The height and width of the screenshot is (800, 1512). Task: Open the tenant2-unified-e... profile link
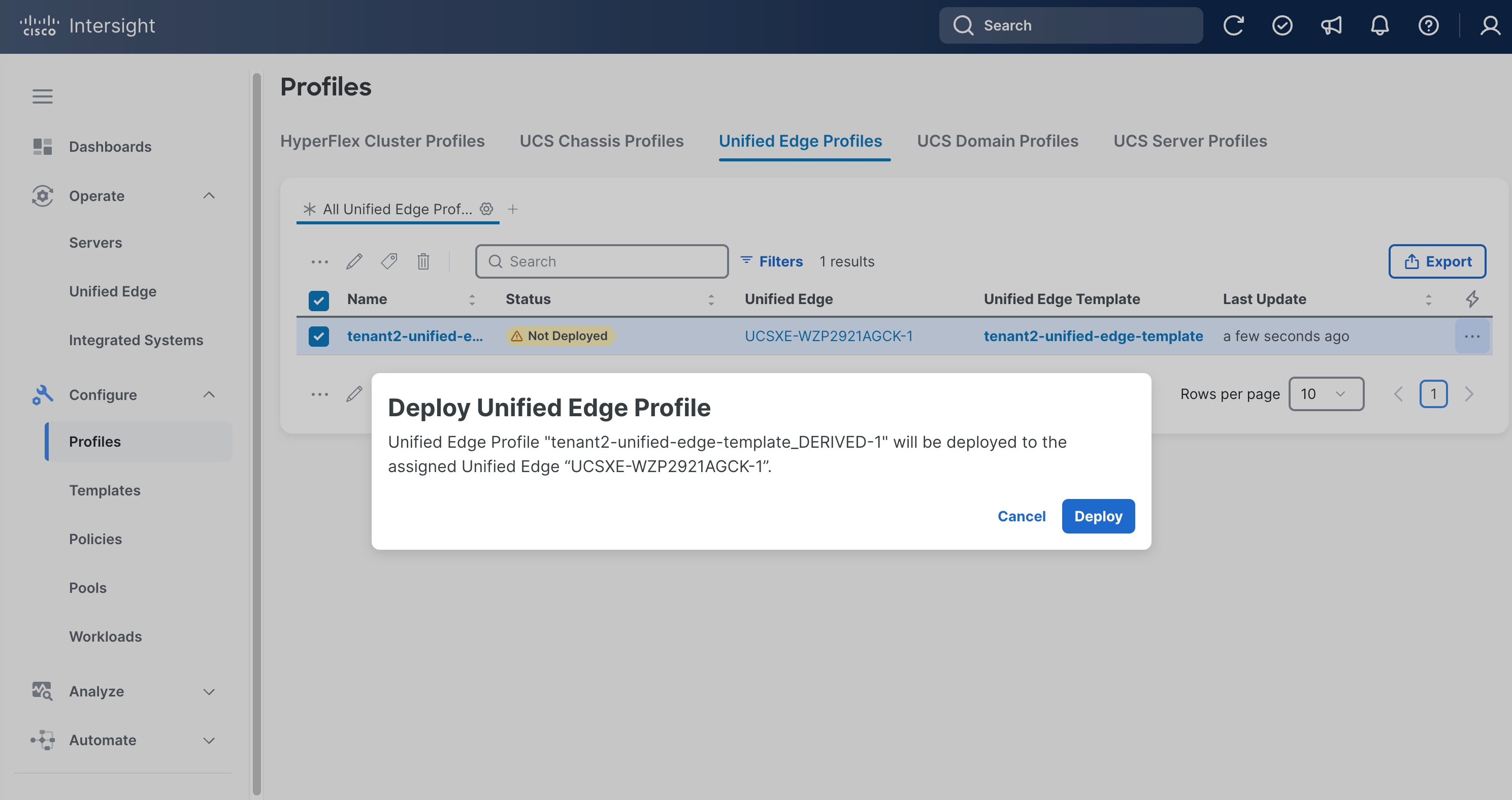414,337
